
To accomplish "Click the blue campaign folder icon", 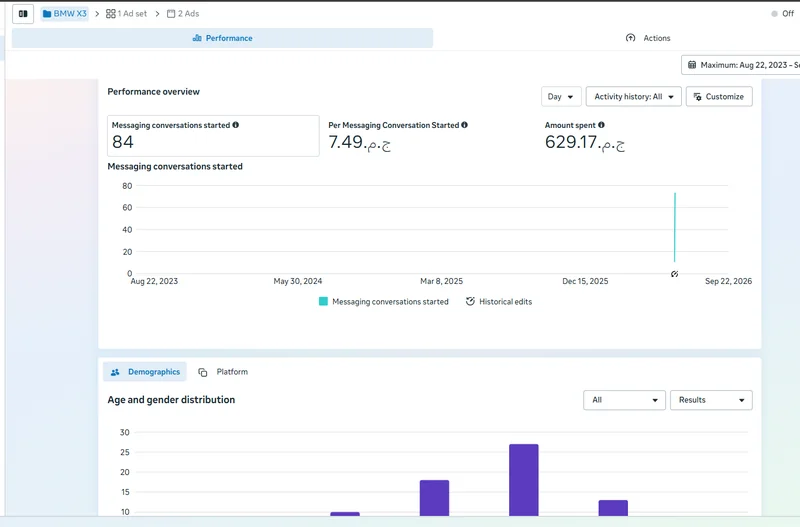I will click(47, 14).
